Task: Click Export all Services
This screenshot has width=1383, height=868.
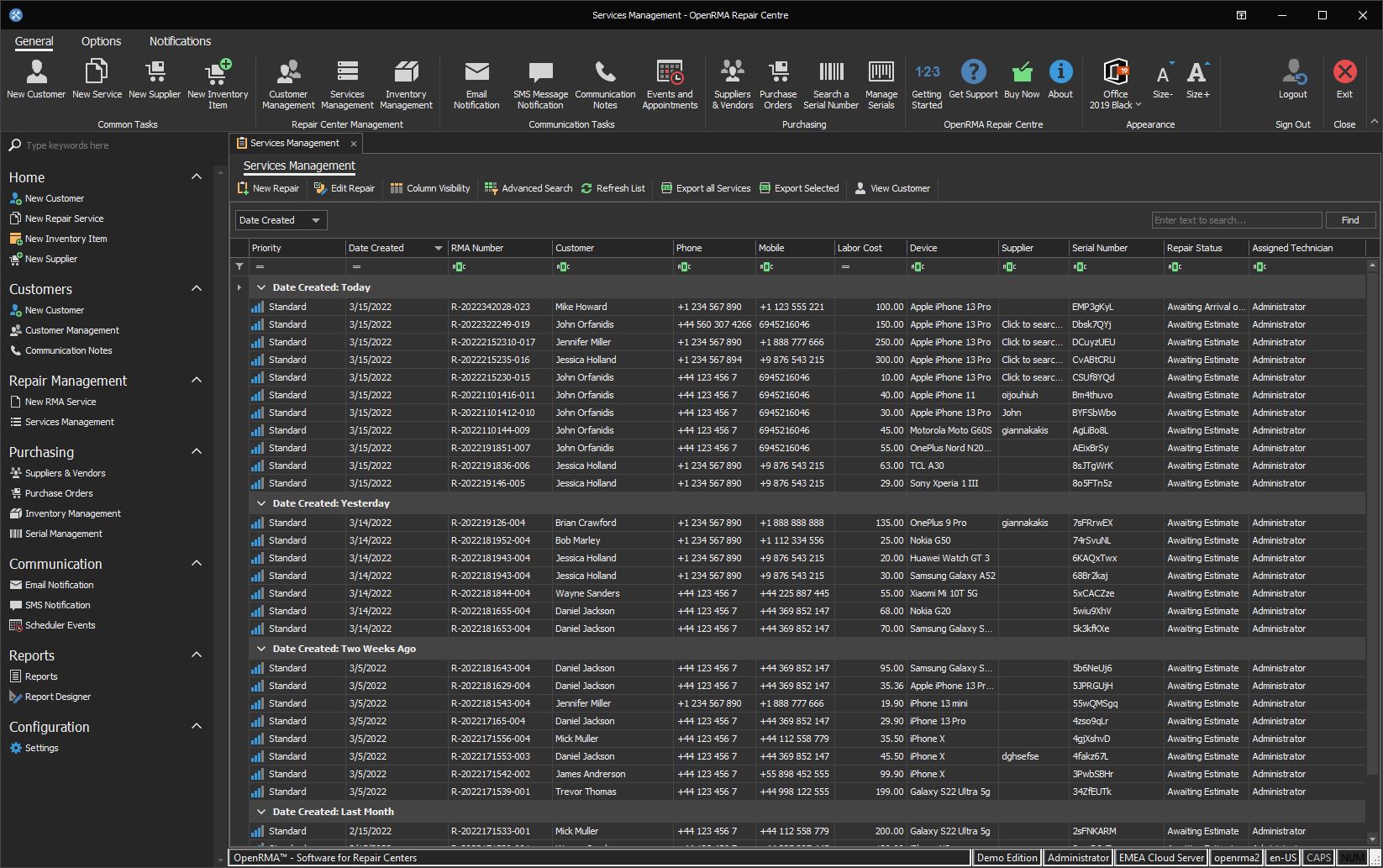Action: click(x=706, y=188)
